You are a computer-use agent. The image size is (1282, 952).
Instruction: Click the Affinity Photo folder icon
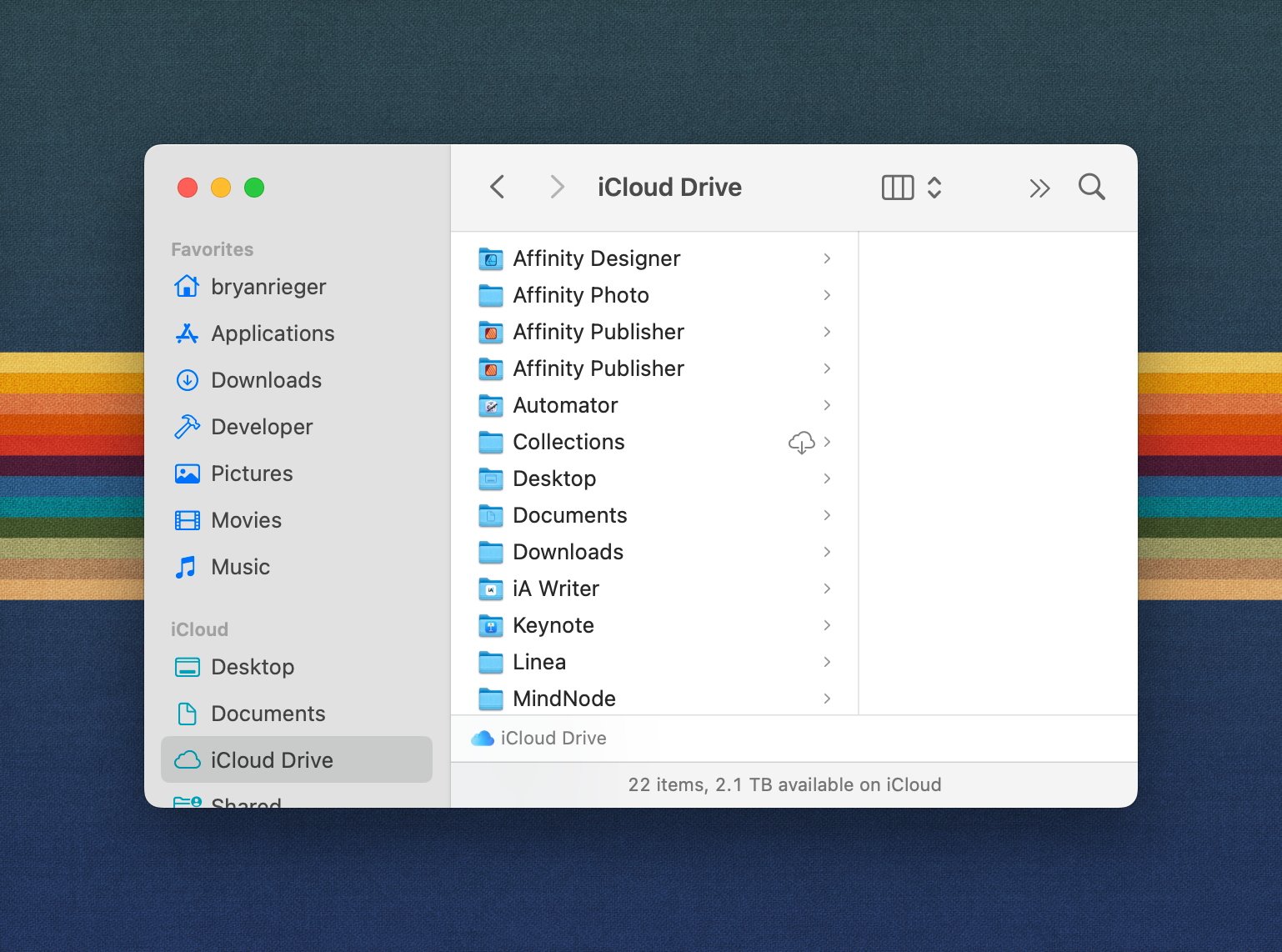coord(491,295)
